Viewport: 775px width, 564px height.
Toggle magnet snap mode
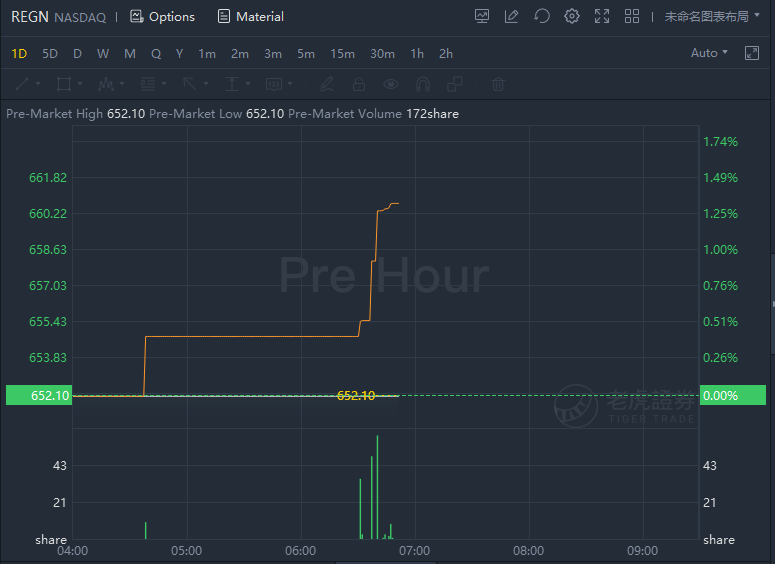[423, 84]
